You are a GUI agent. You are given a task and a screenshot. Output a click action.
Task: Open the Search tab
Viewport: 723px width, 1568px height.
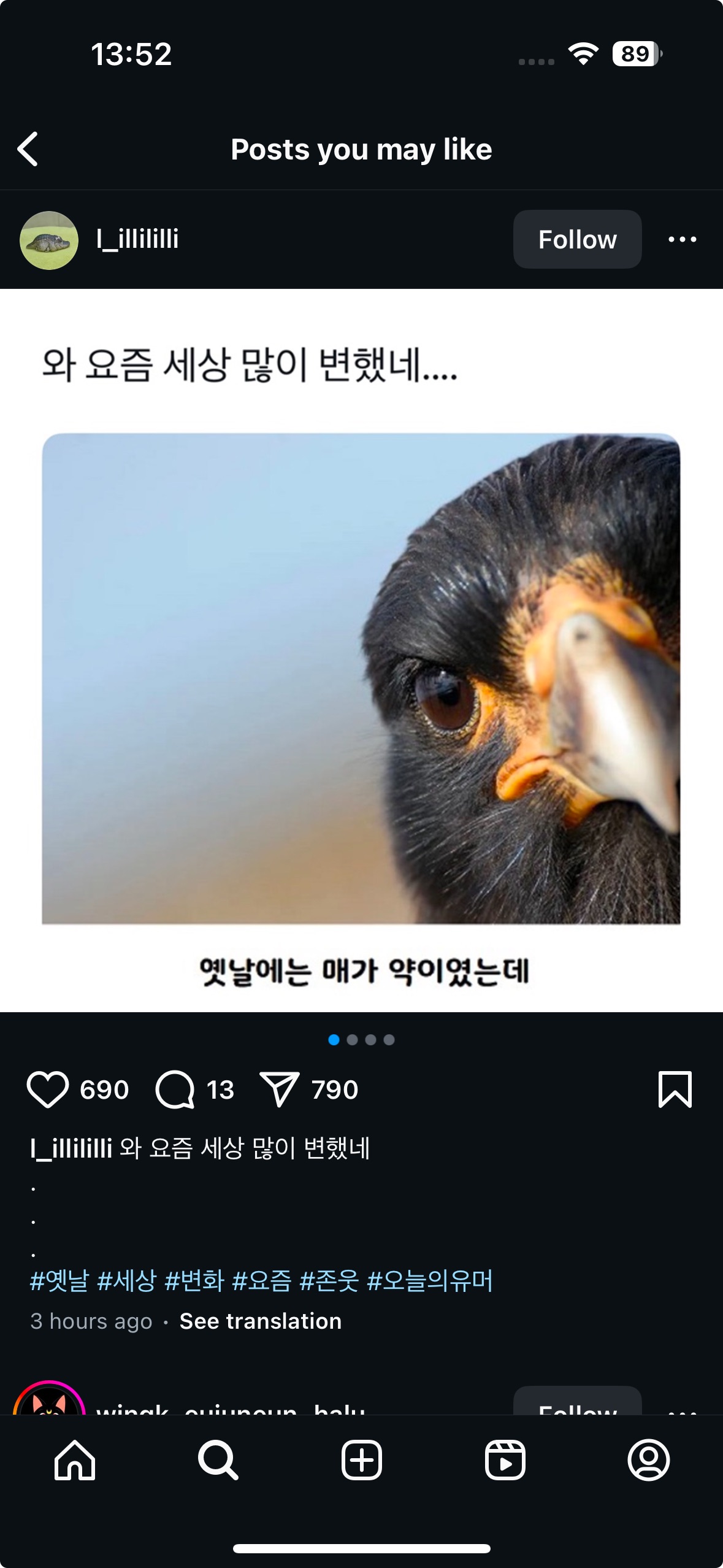pos(218,1460)
